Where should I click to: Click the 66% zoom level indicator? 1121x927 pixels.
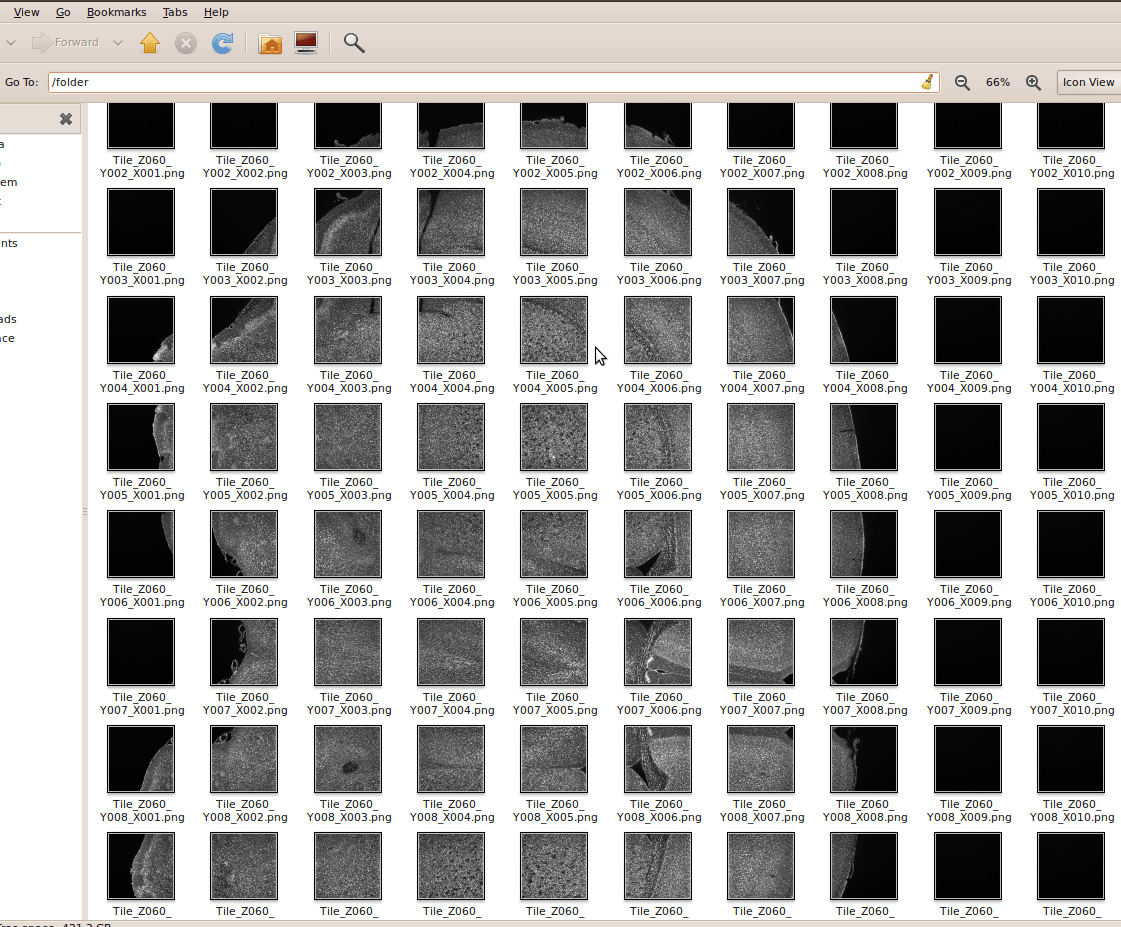(997, 83)
